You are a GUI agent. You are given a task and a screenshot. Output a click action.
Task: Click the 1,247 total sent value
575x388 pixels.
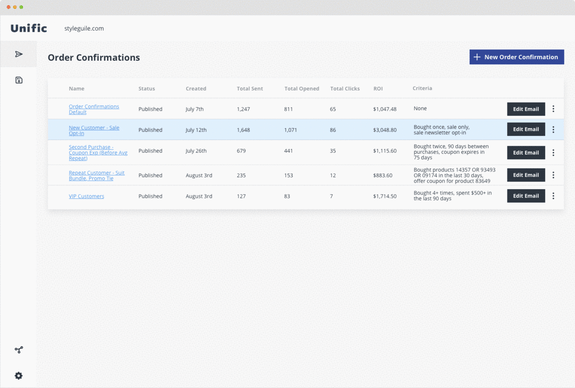click(x=243, y=109)
